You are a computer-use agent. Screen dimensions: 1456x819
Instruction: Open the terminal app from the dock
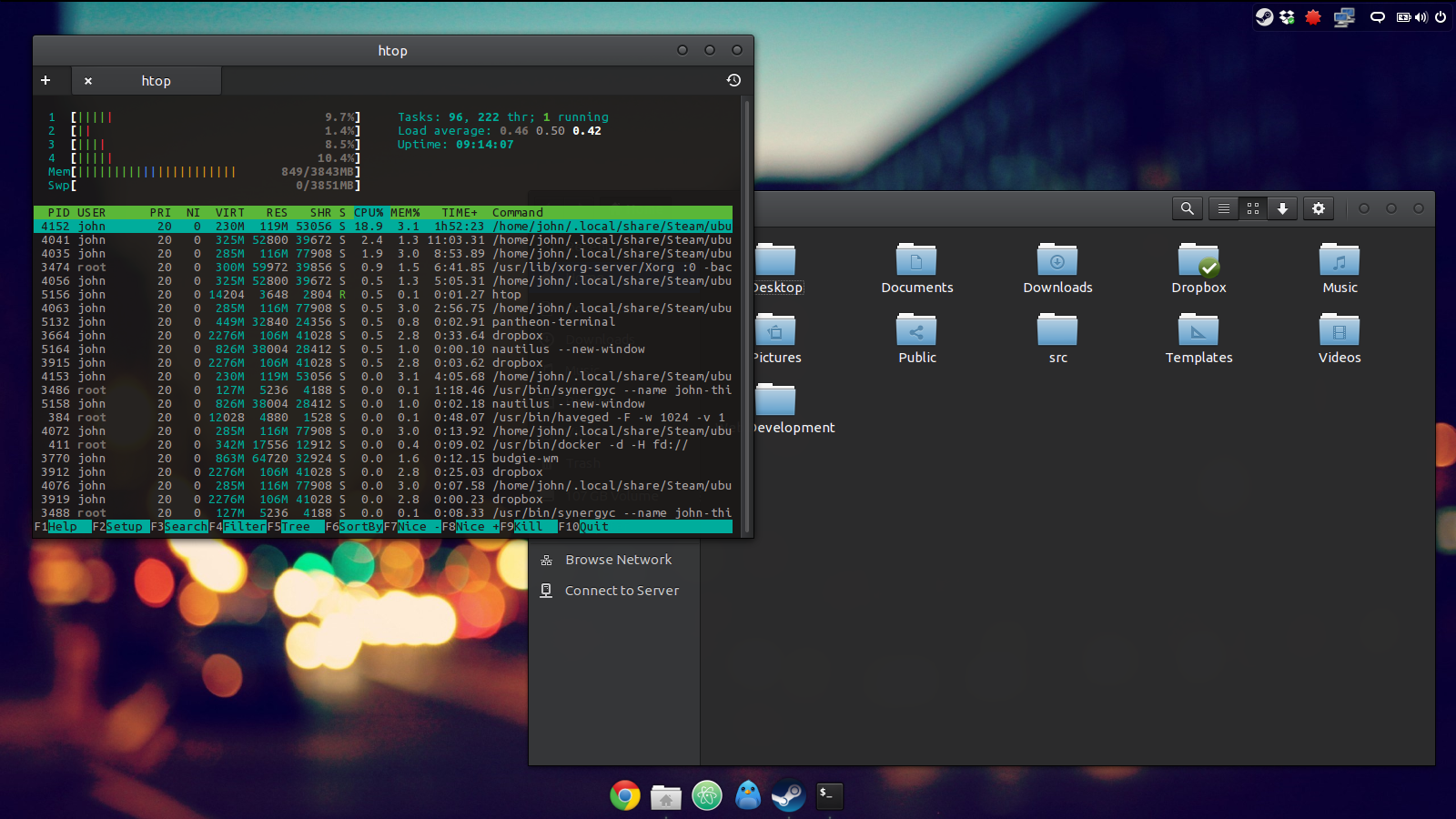point(828,795)
